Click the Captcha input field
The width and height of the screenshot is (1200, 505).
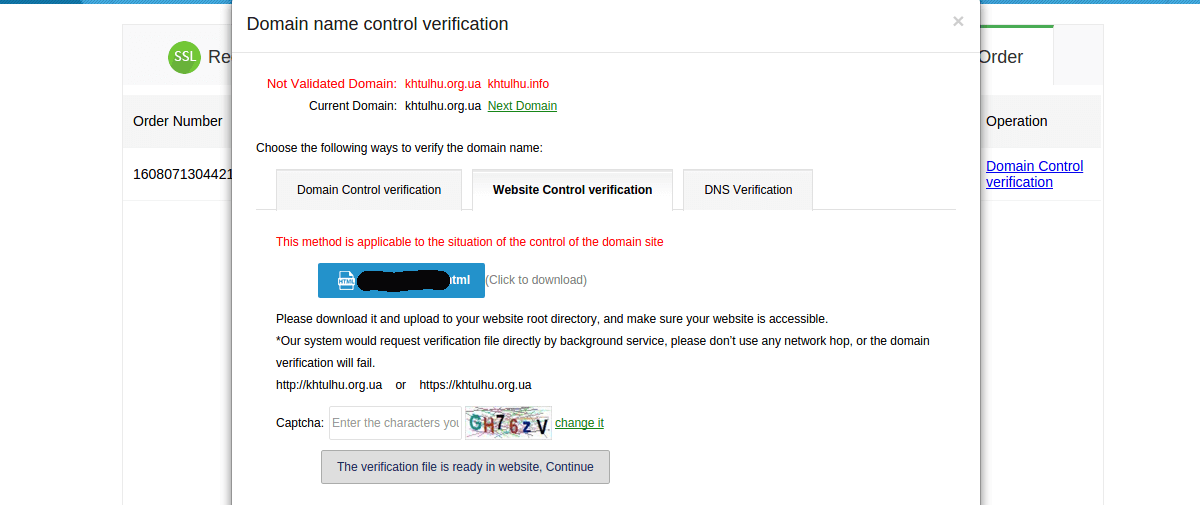395,423
